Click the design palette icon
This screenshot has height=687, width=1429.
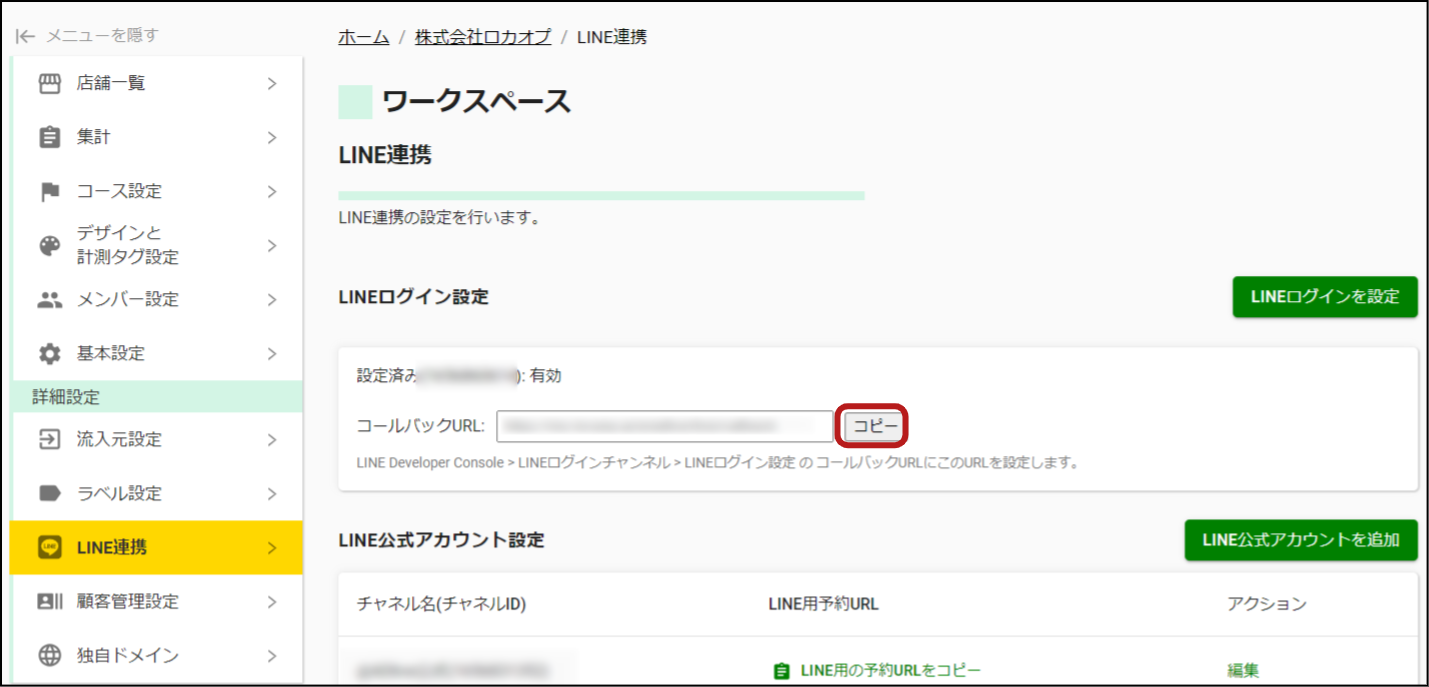pos(49,246)
